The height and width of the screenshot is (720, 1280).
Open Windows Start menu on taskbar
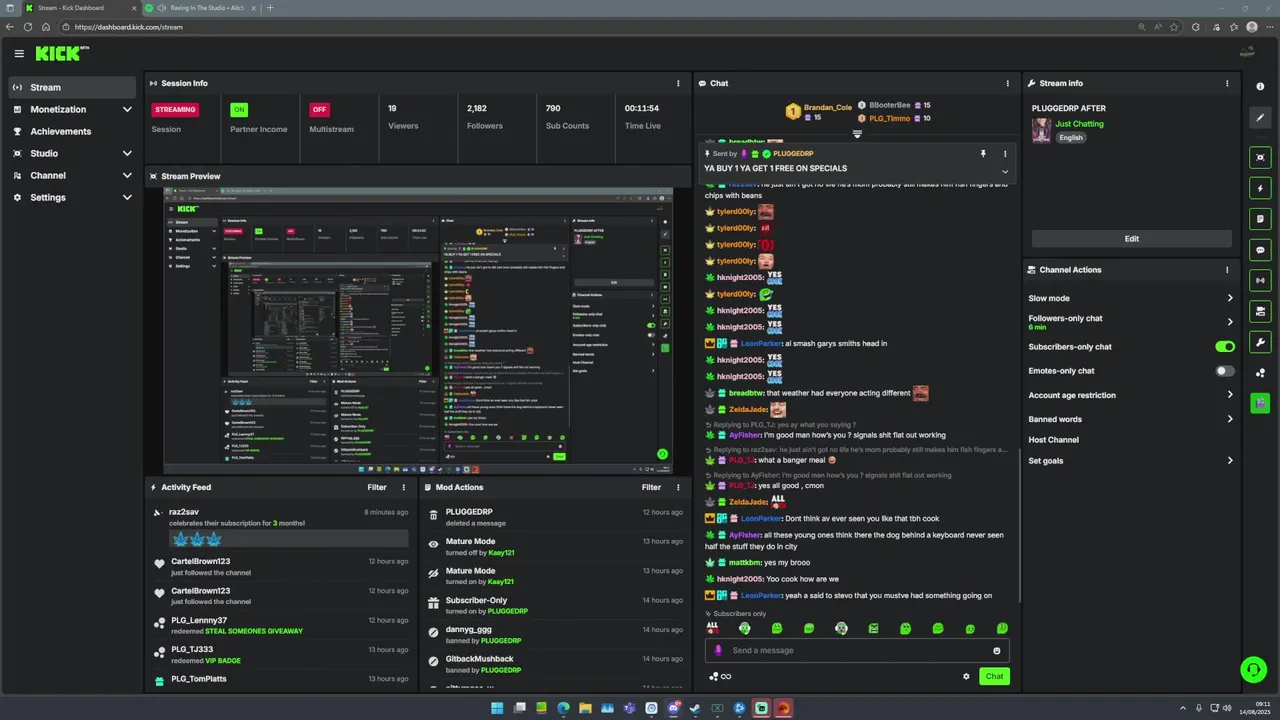pyautogui.click(x=497, y=708)
